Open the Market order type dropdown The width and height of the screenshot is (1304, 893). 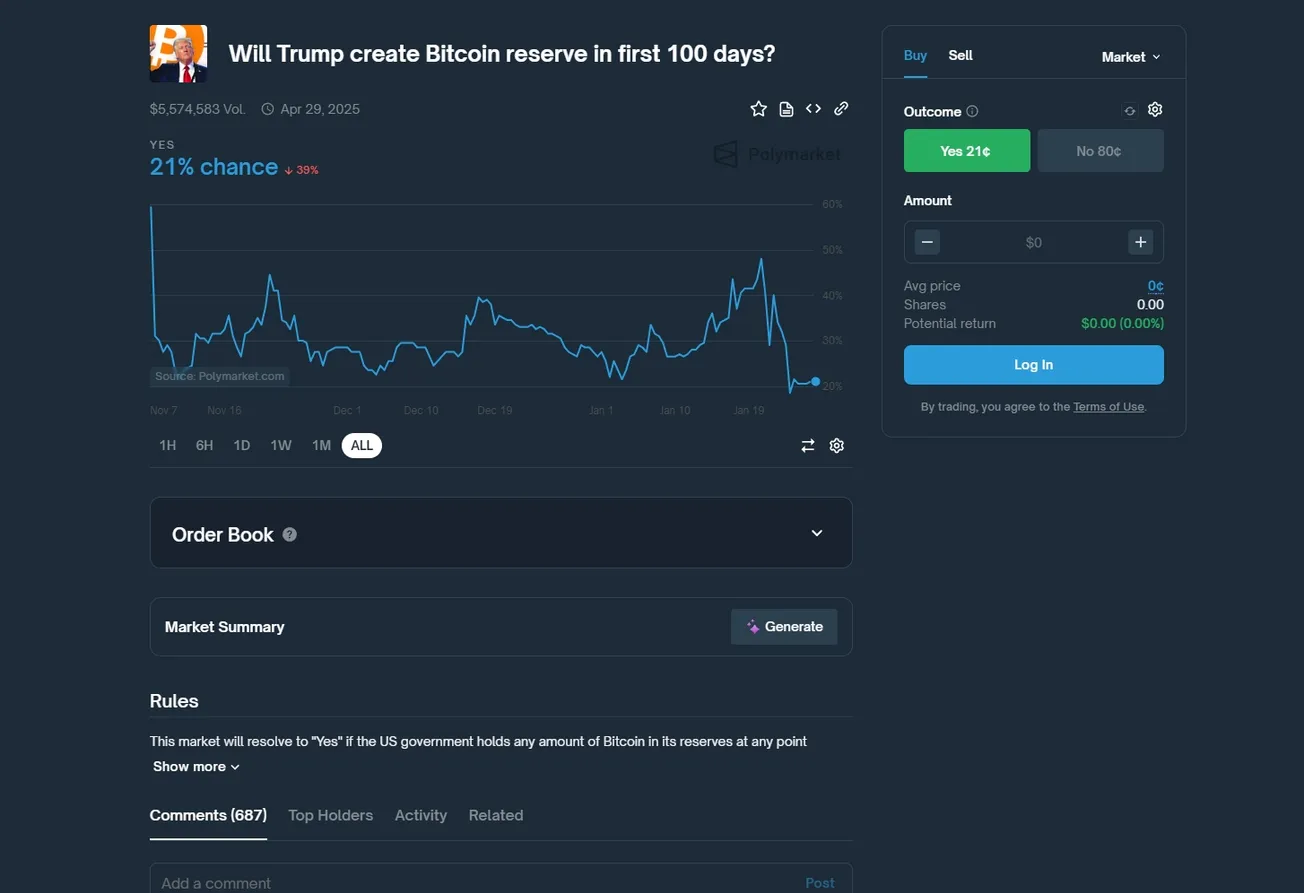click(x=1131, y=57)
